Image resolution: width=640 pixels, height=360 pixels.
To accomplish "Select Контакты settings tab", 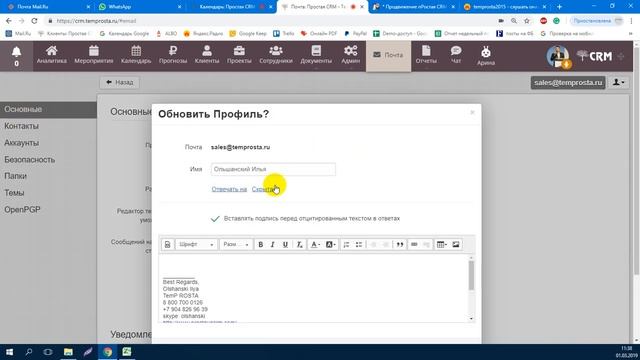I will coord(48,126).
